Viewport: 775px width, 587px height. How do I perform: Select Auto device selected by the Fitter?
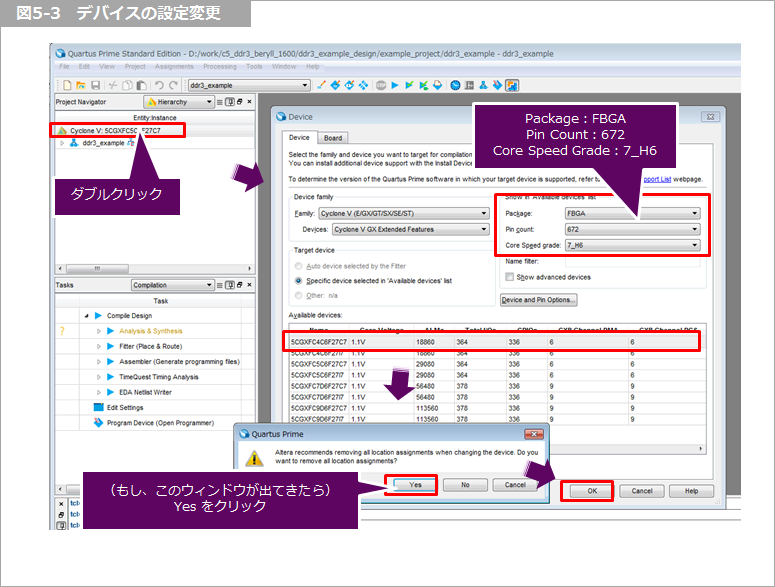click(298, 267)
